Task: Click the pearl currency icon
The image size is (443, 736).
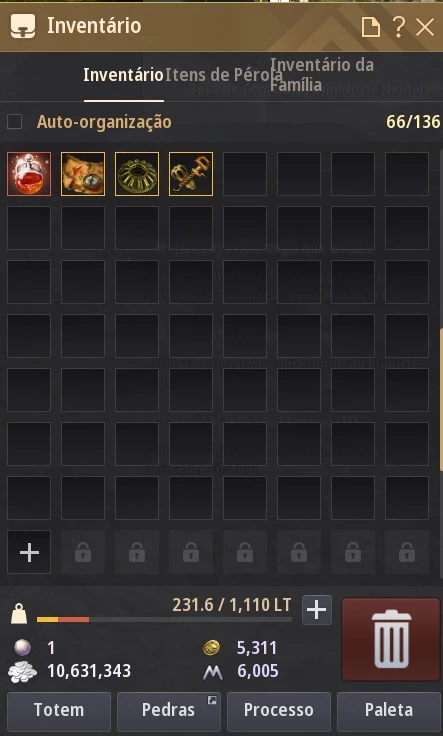Action: [x=22, y=648]
